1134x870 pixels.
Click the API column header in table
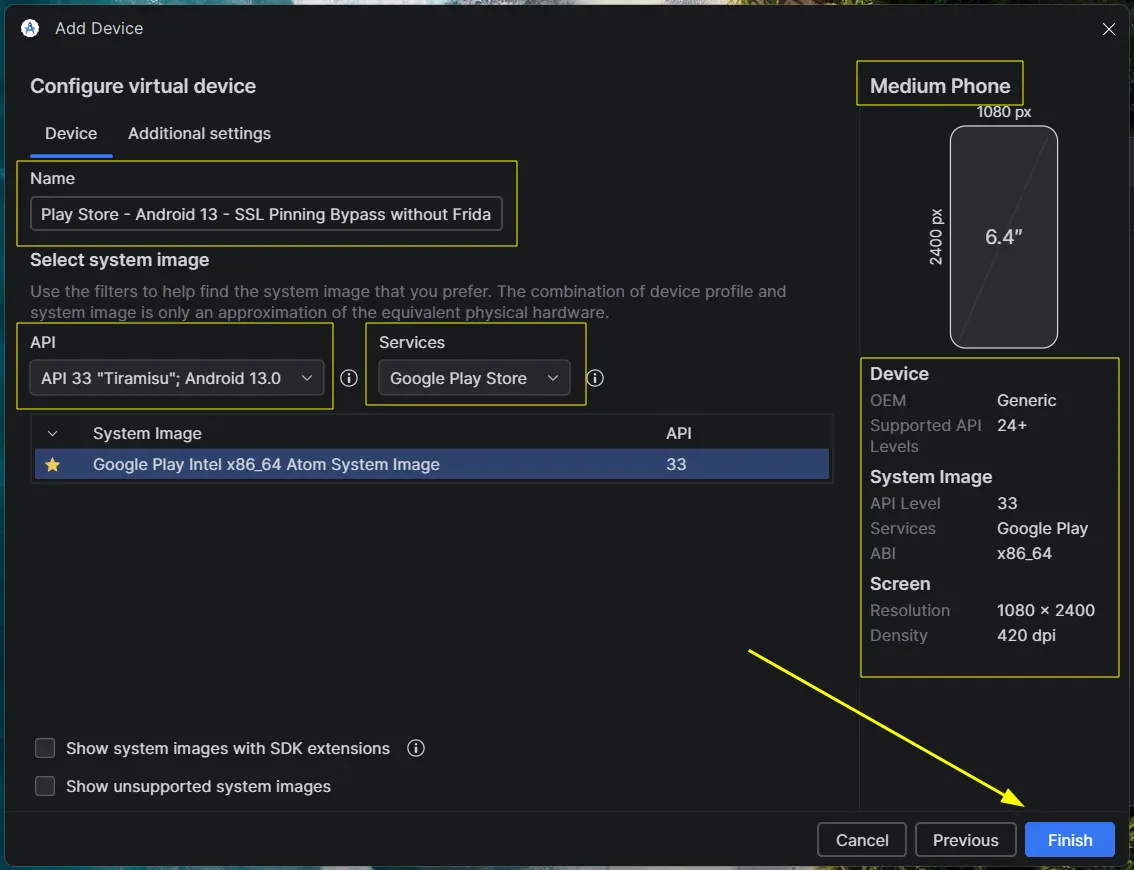(678, 433)
